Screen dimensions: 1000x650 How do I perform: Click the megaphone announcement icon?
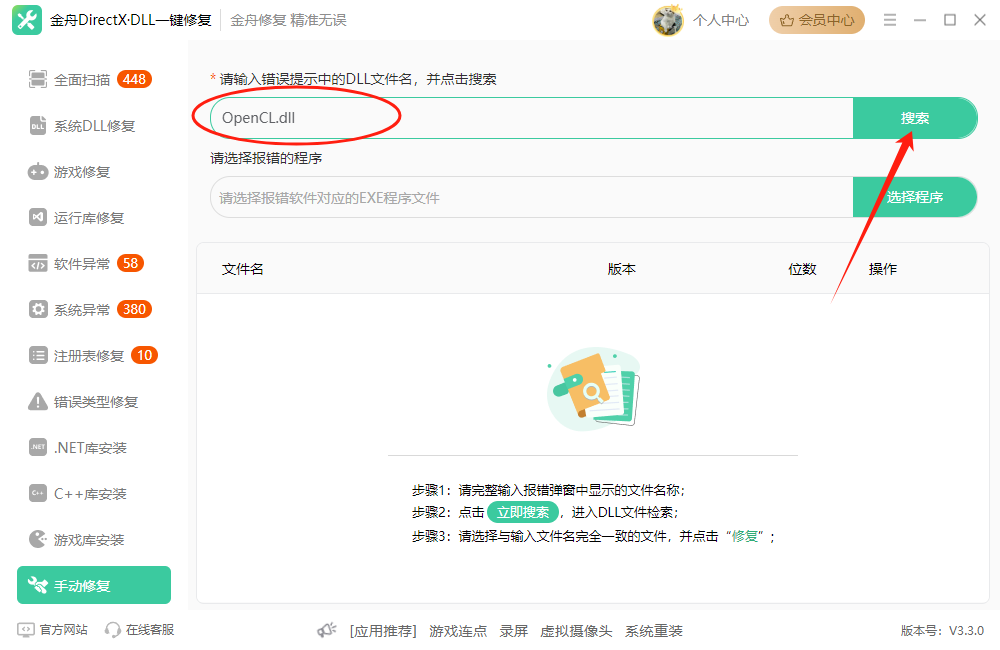(x=327, y=630)
